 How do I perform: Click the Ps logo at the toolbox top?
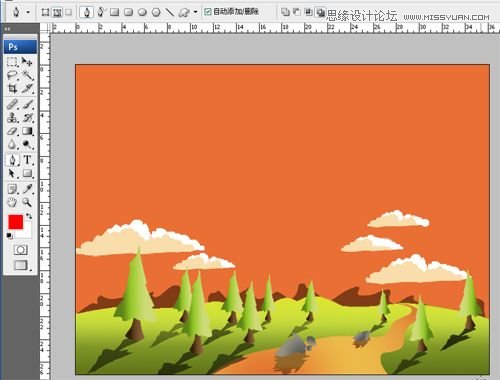20,47
